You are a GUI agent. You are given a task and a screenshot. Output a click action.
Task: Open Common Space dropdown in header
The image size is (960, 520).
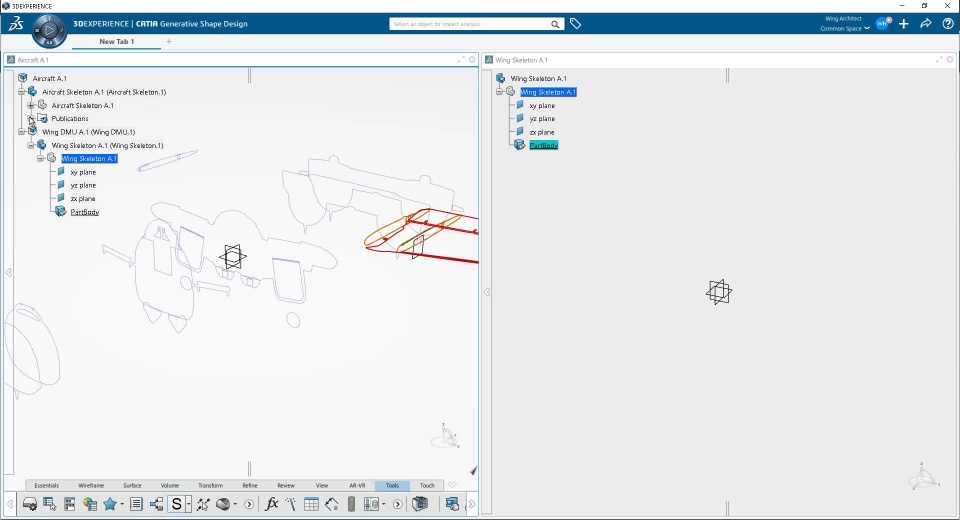(x=845, y=28)
